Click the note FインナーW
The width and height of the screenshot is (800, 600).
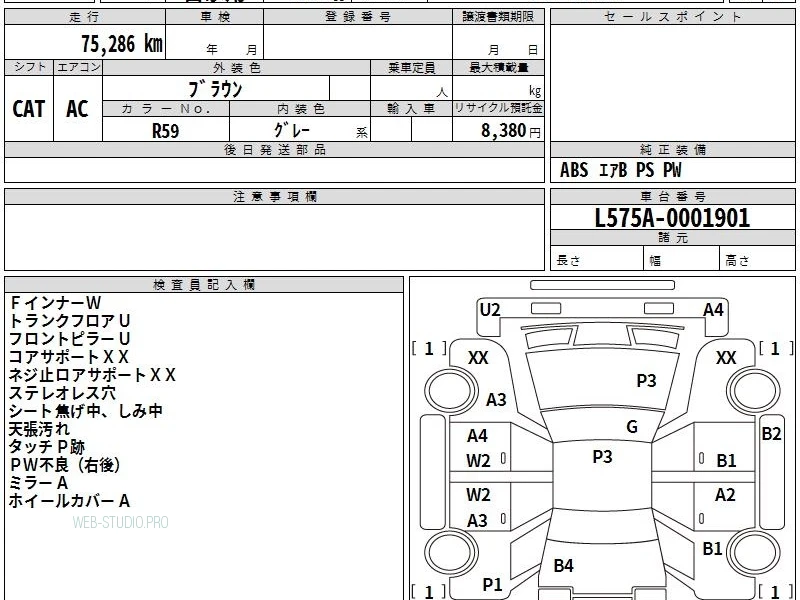click(x=56, y=303)
